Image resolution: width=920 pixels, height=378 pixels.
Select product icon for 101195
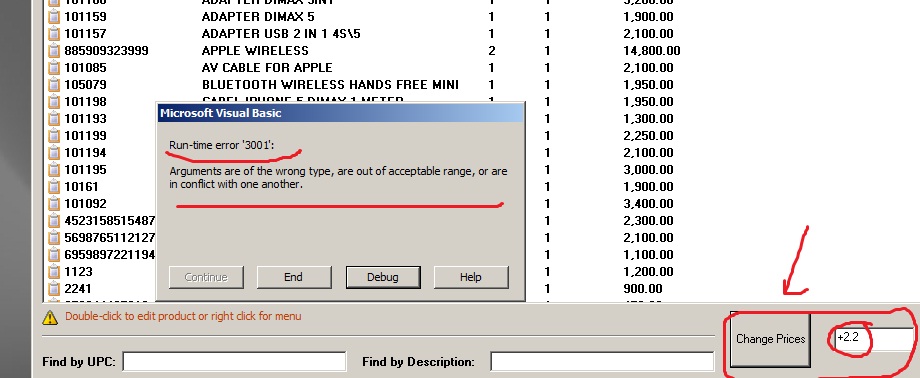coord(54,170)
